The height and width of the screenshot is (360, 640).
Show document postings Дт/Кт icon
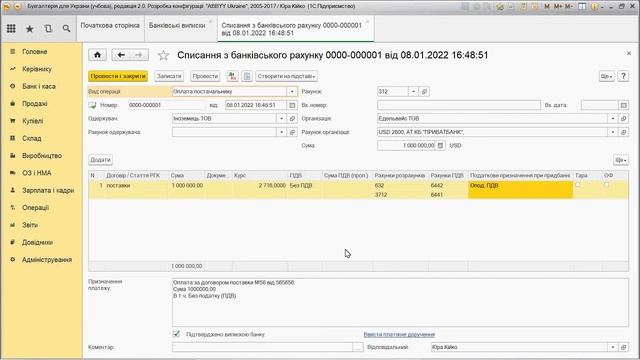pos(233,76)
